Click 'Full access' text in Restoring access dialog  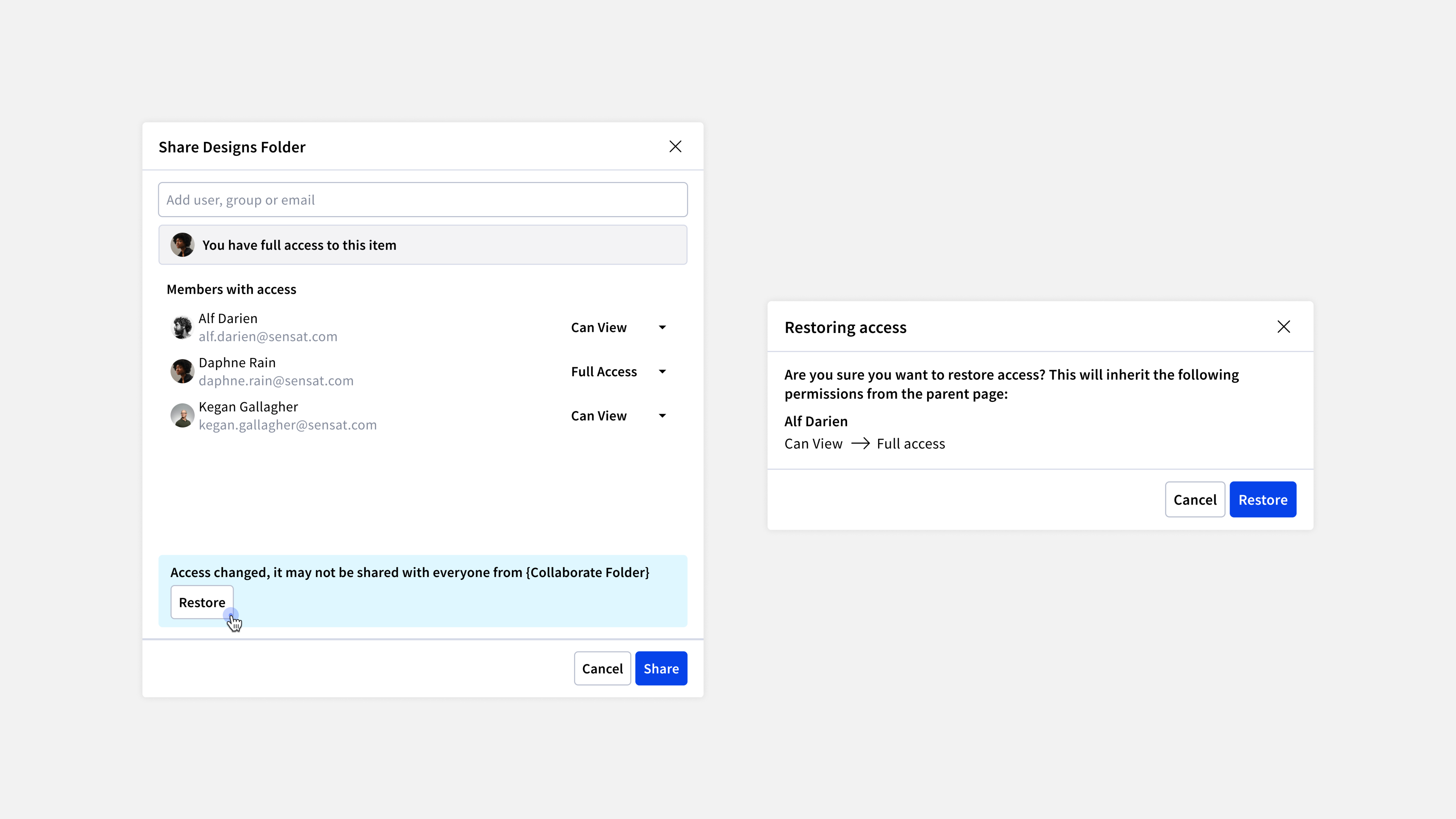[910, 444]
